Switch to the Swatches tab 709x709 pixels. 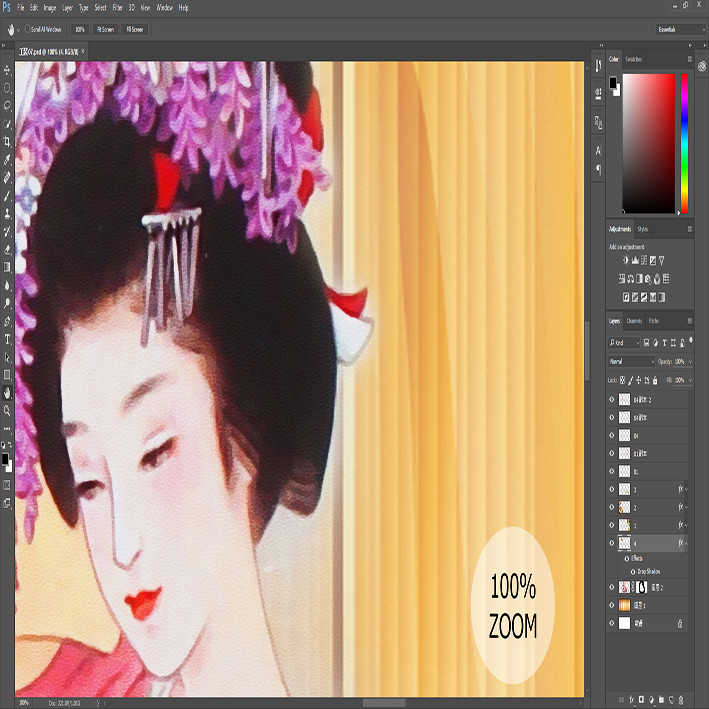pyautogui.click(x=633, y=59)
